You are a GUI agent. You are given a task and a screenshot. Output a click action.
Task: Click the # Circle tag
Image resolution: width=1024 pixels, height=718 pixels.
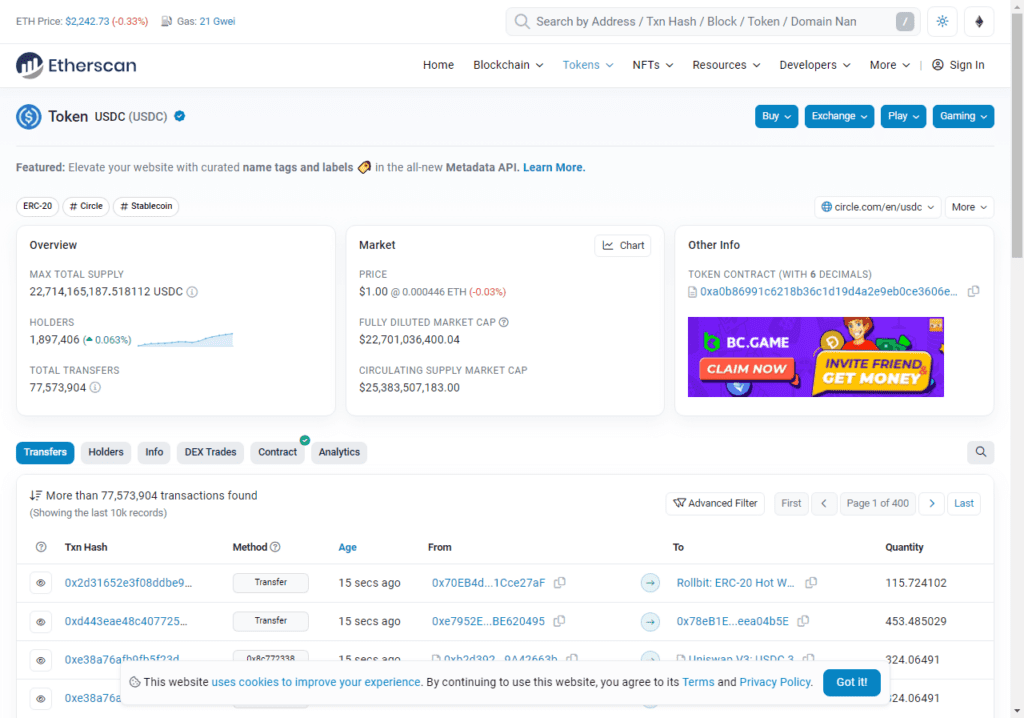point(86,206)
